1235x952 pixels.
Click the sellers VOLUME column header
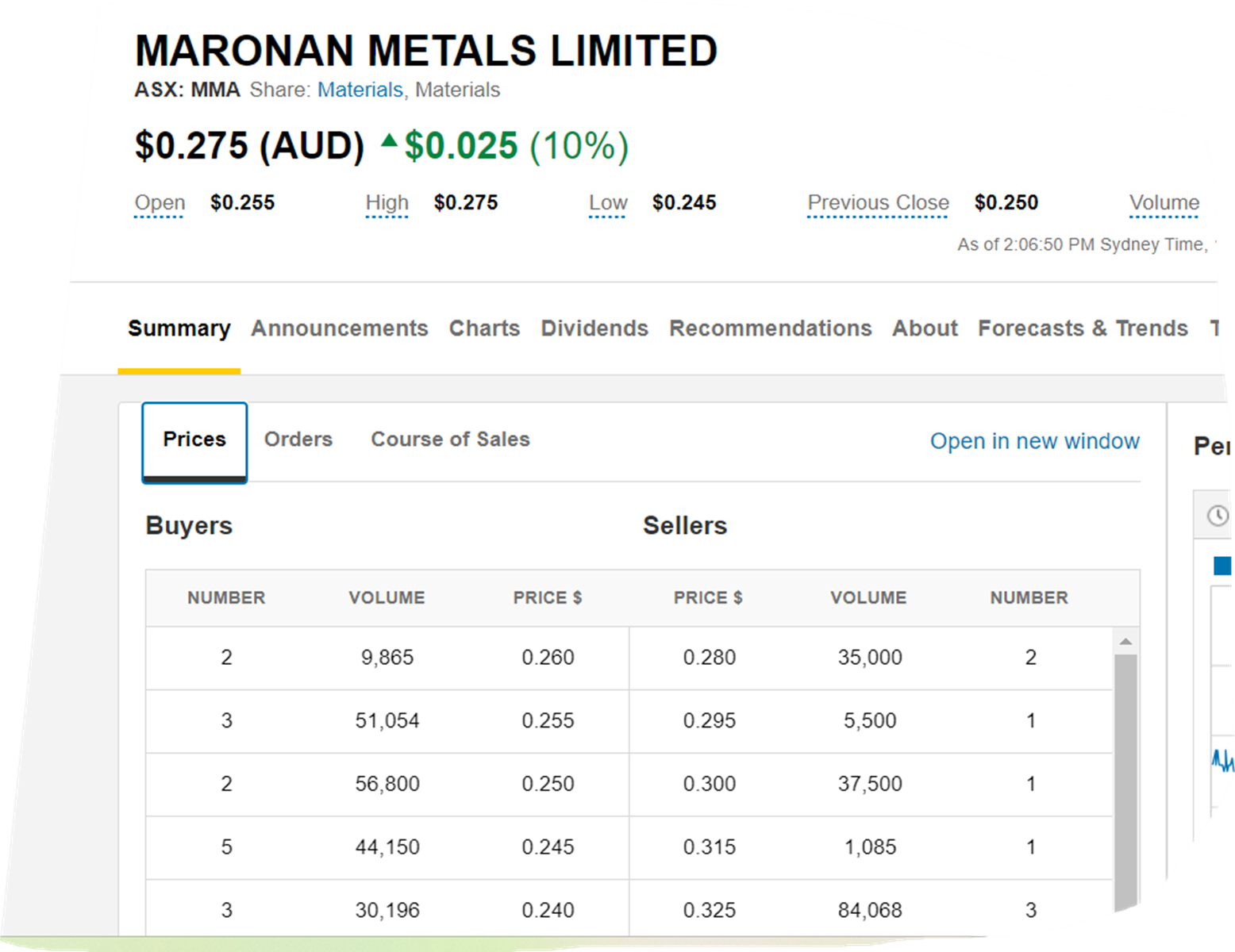(x=868, y=598)
